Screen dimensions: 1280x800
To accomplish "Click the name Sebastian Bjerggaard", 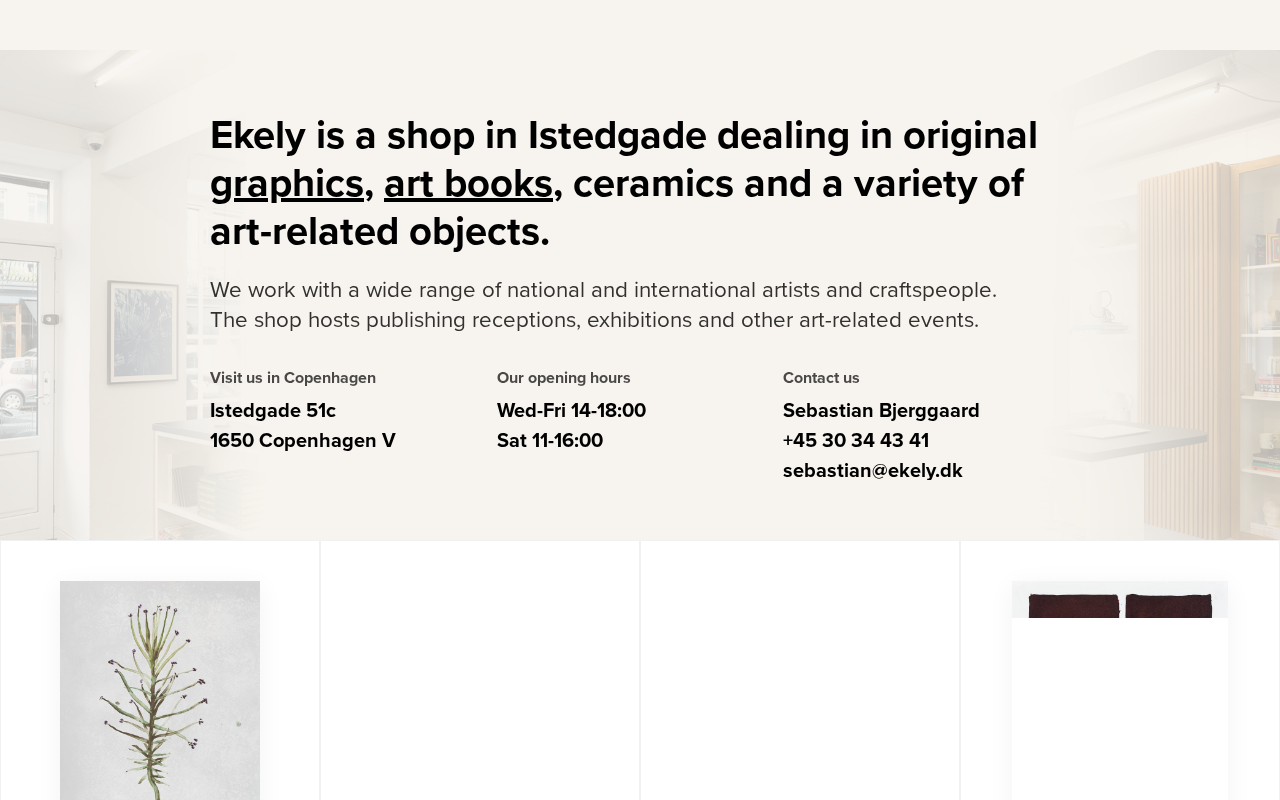I will (x=881, y=411).
